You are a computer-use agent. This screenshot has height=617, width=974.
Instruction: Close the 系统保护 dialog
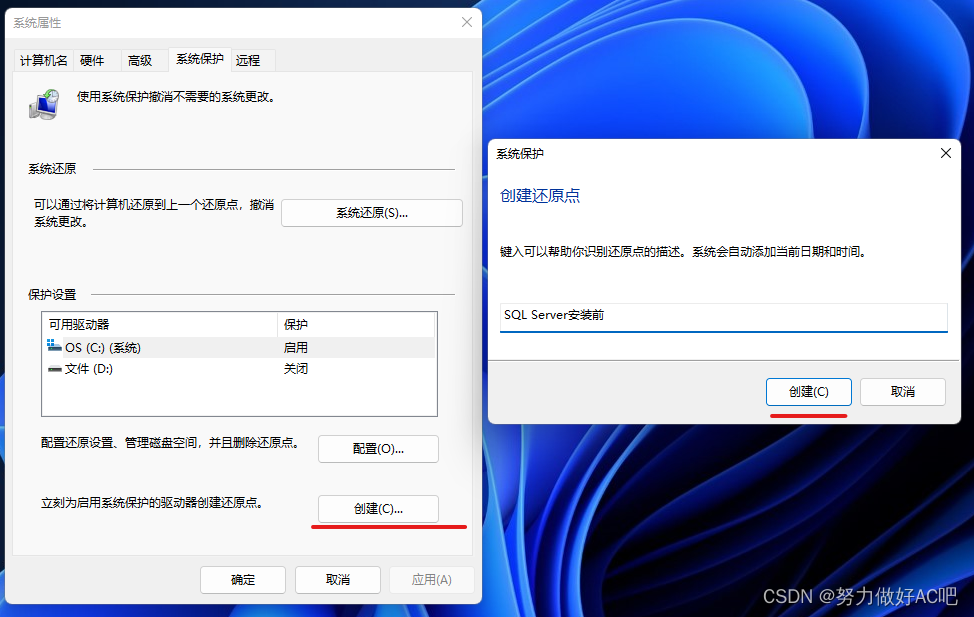point(945,153)
